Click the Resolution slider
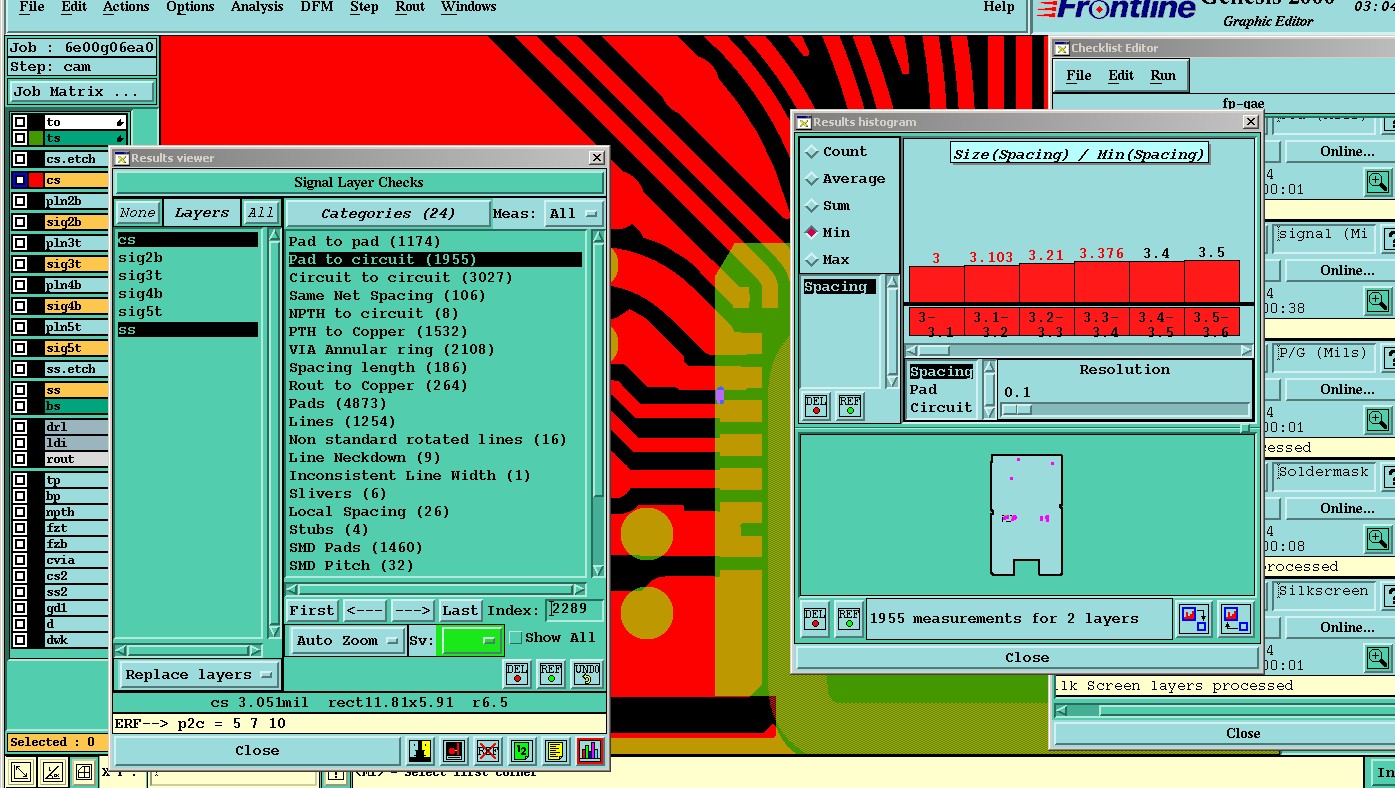 (1124, 409)
